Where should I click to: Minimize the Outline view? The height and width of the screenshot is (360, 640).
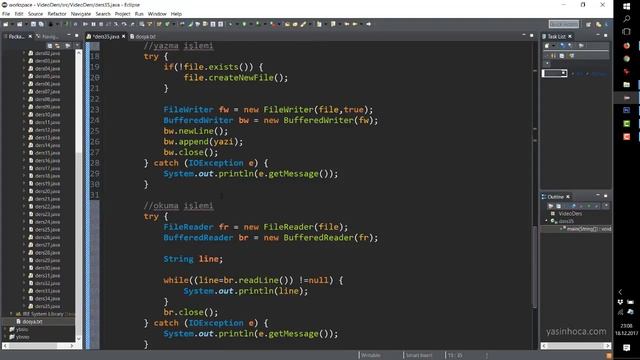tap(598, 196)
